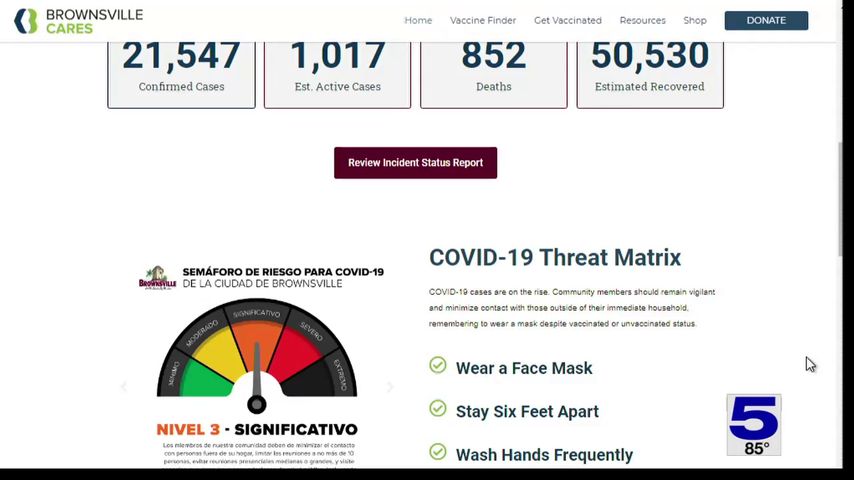Select the Confirmed Cases card
Screen dimensions: 854x480
tap(181, 75)
